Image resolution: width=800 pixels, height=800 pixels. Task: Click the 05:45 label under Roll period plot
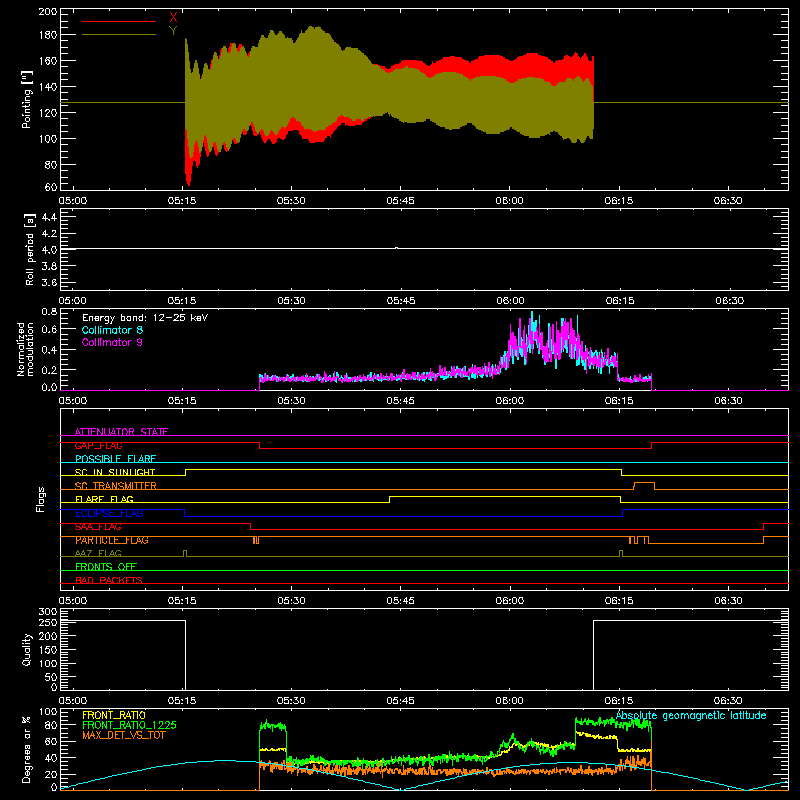401,301
